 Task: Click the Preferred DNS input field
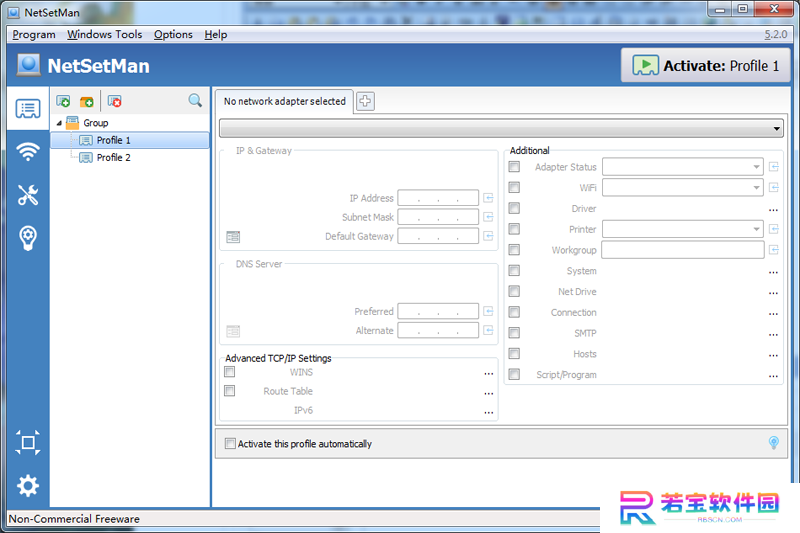coord(438,311)
